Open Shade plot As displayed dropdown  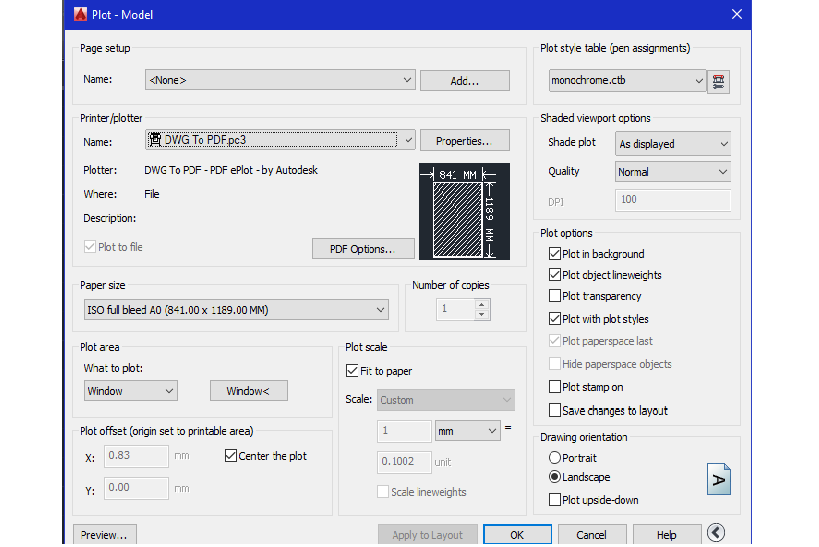tap(673, 144)
